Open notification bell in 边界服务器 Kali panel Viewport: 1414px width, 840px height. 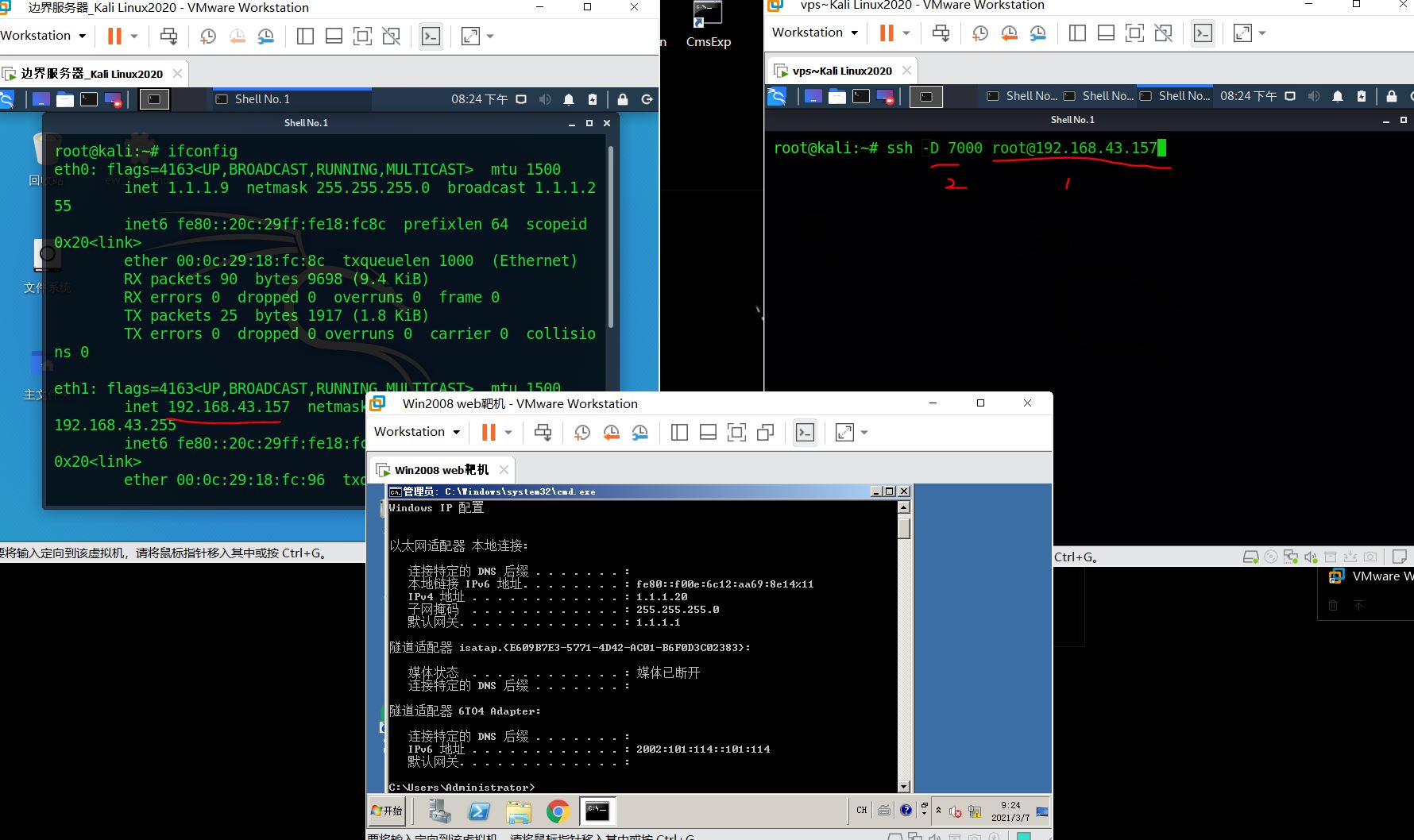[569, 99]
